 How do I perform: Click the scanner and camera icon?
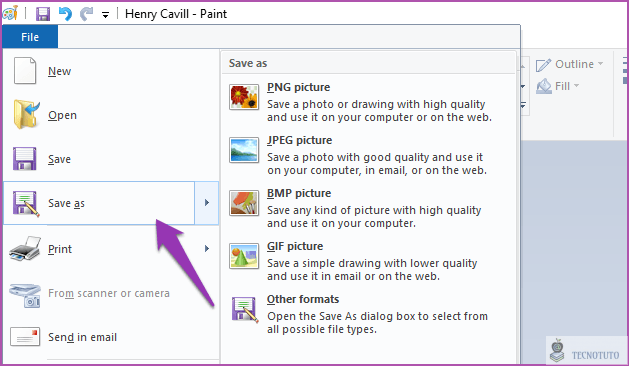point(25,295)
